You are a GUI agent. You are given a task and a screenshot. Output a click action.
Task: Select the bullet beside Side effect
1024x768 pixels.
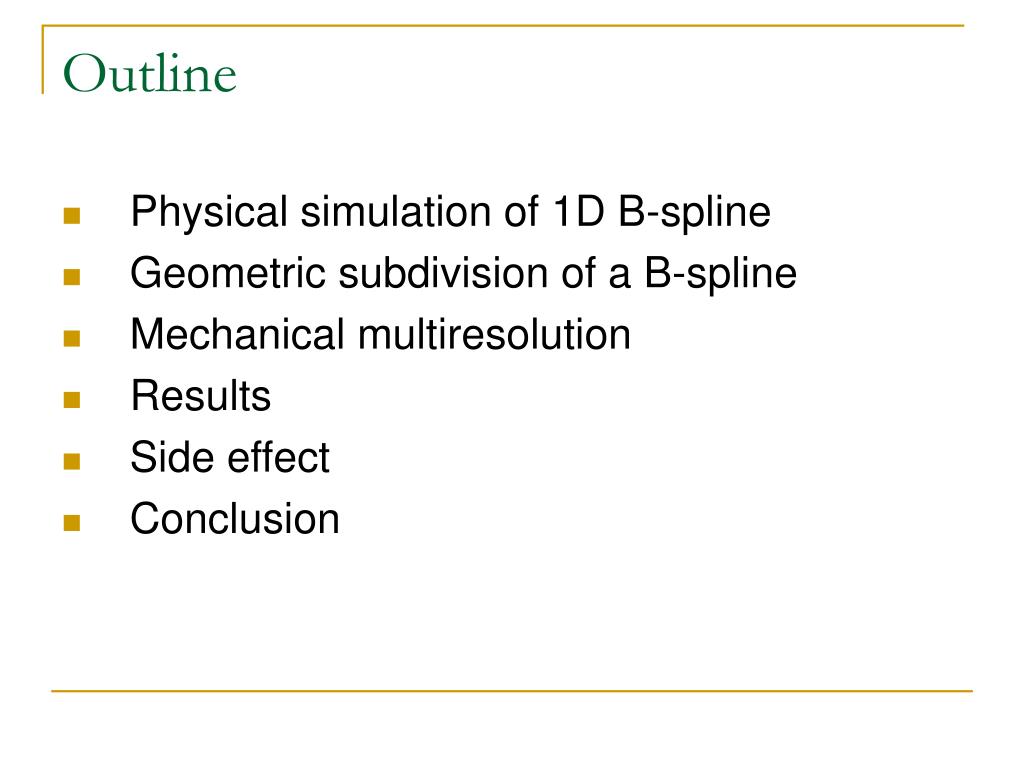tap(72, 462)
